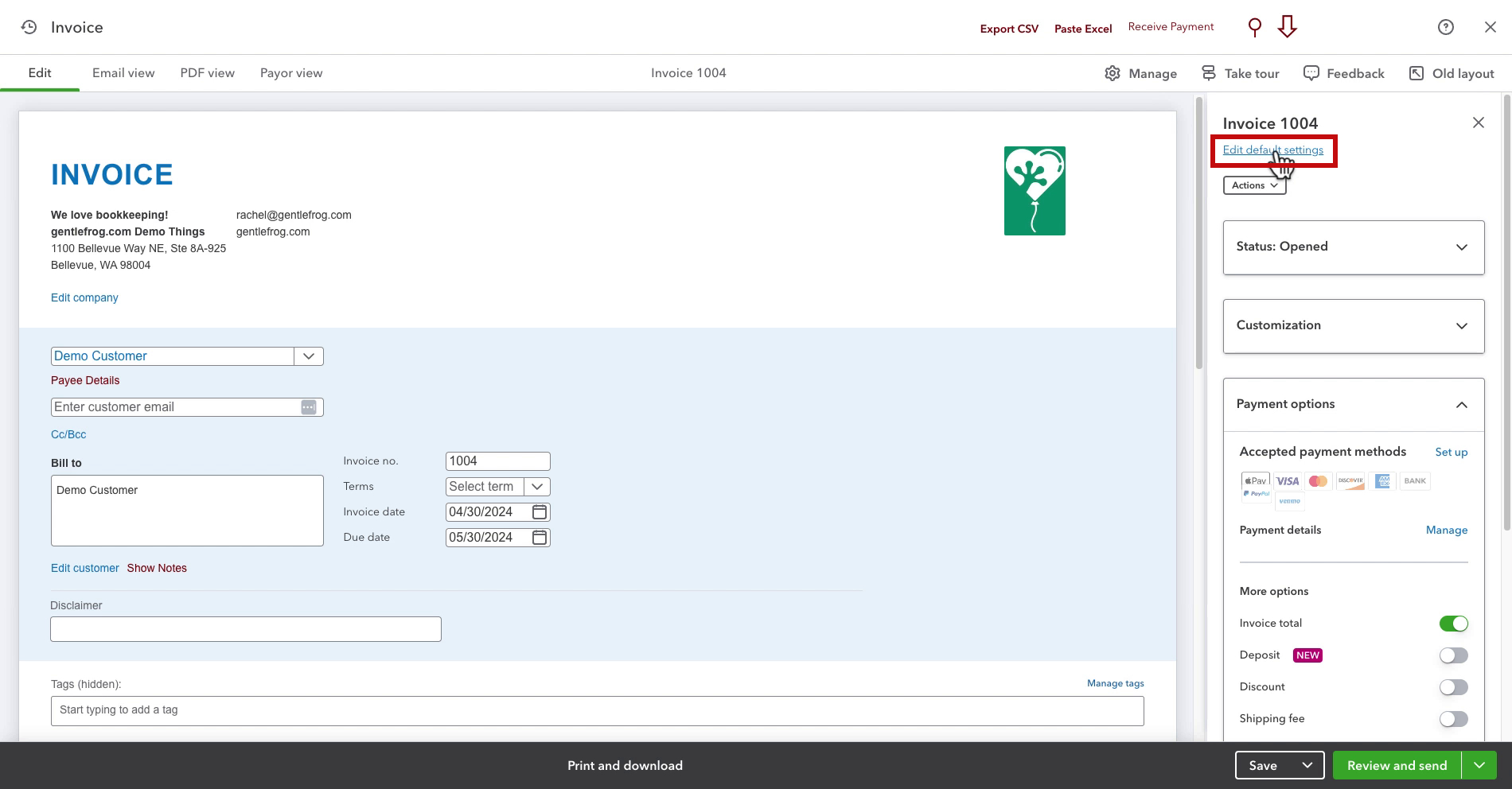Click the Venmo payment icon
The image size is (1512, 789).
pos(1289,501)
